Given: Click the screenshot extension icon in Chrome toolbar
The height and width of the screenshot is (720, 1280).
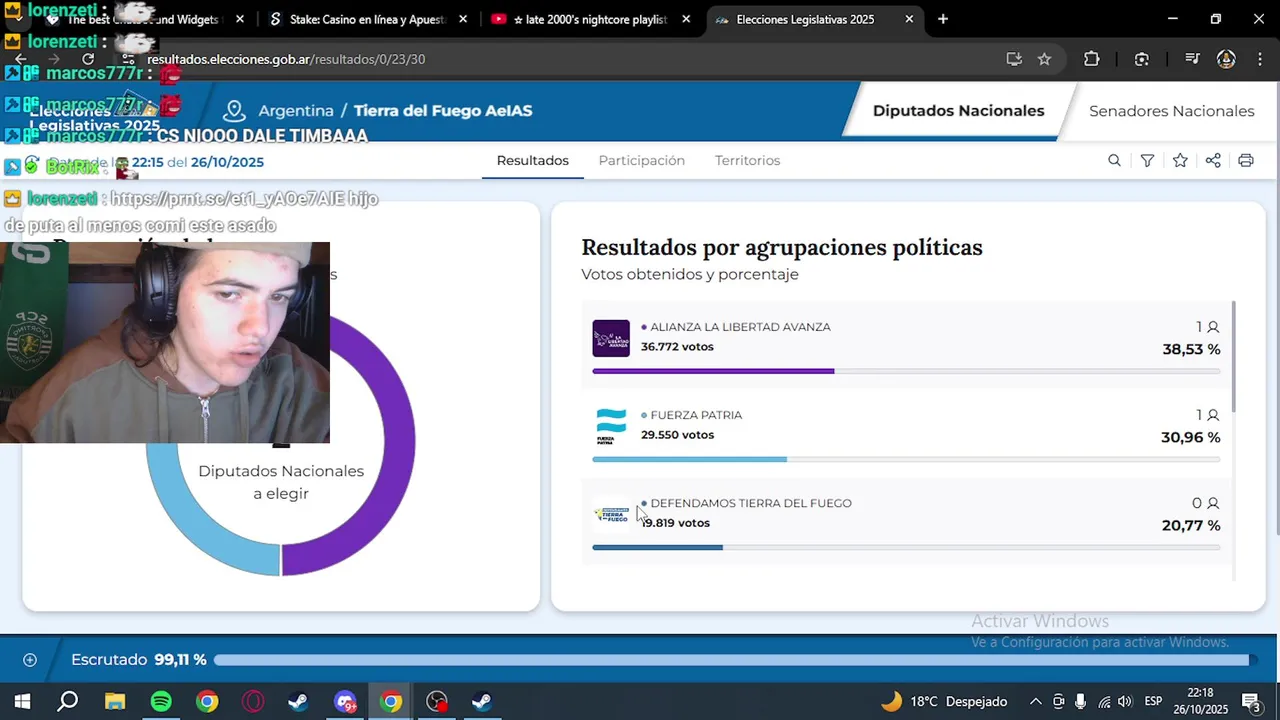Looking at the screenshot, I should (x=1142, y=59).
